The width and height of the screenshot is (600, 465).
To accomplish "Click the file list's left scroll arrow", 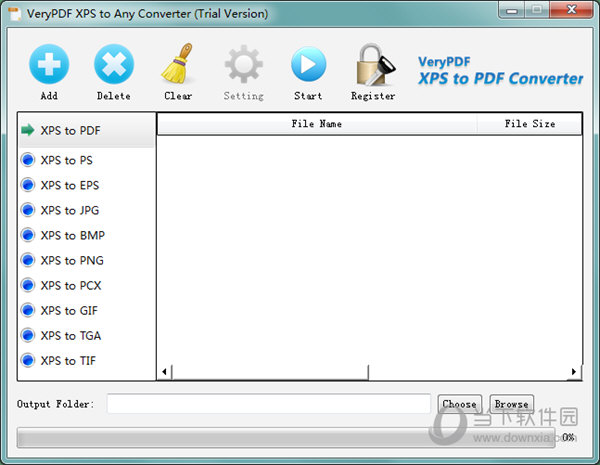I will coord(164,372).
